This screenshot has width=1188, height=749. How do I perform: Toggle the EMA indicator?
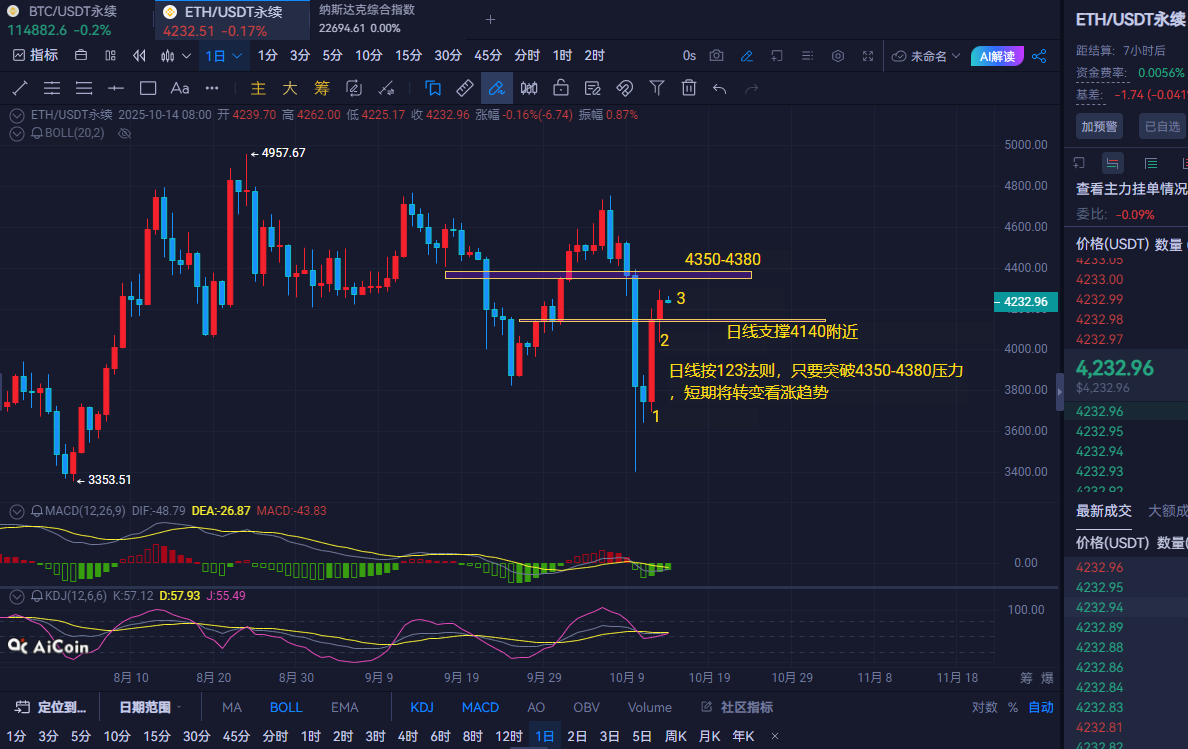[344, 707]
